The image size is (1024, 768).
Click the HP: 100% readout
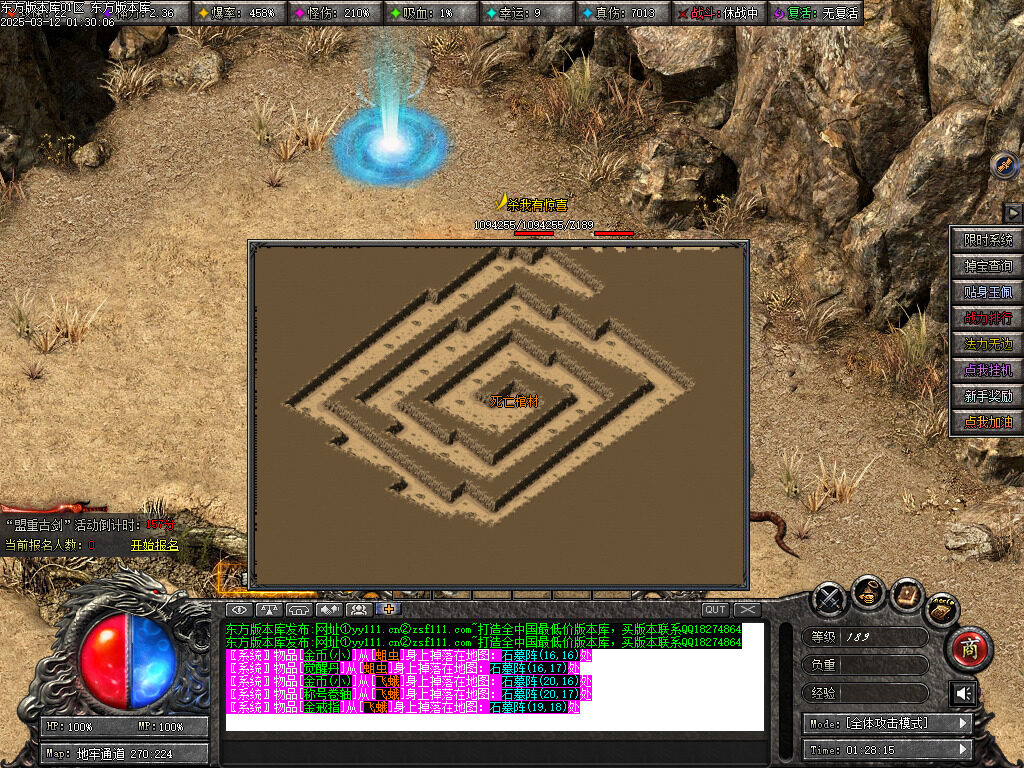click(70, 726)
